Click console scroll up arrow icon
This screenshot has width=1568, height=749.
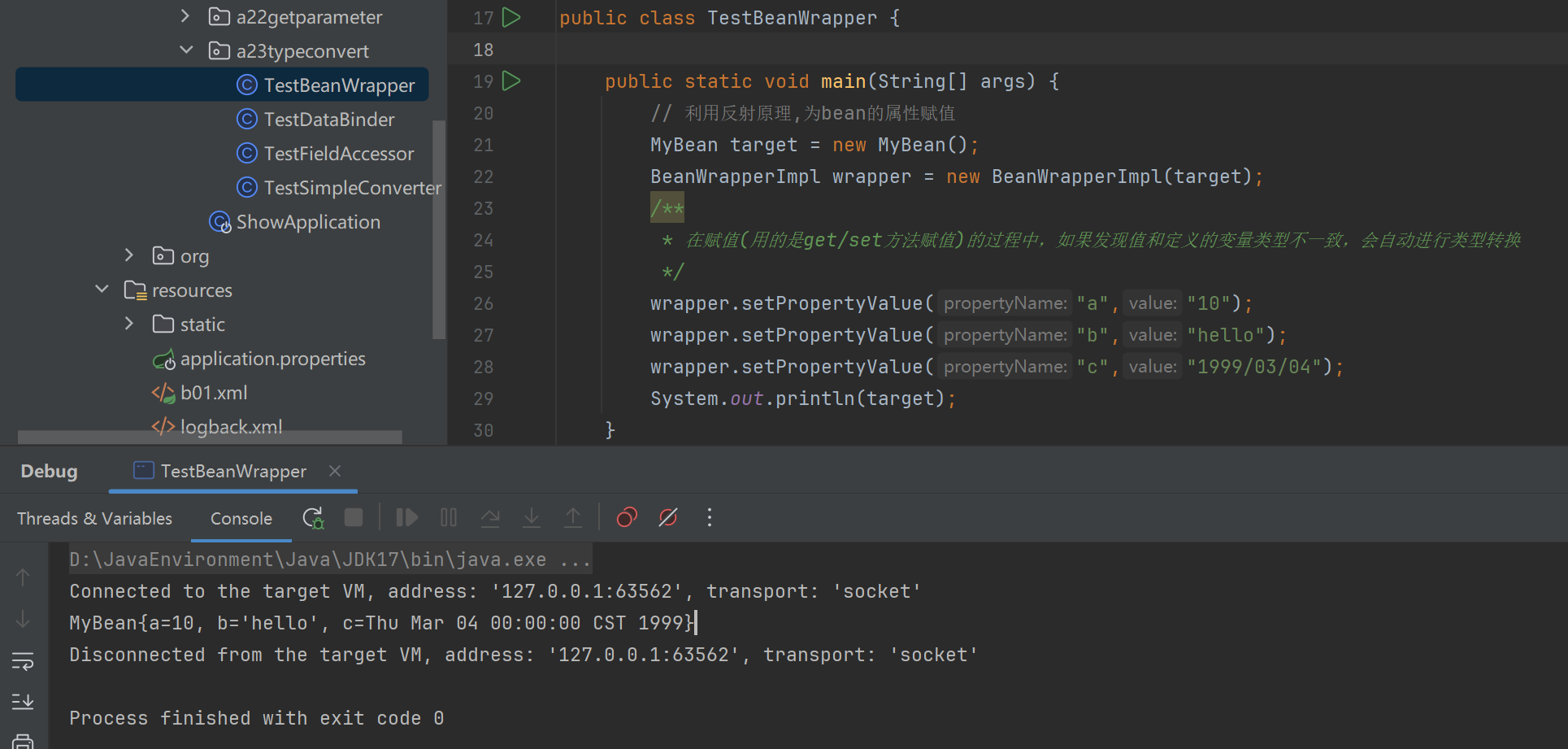(23, 577)
